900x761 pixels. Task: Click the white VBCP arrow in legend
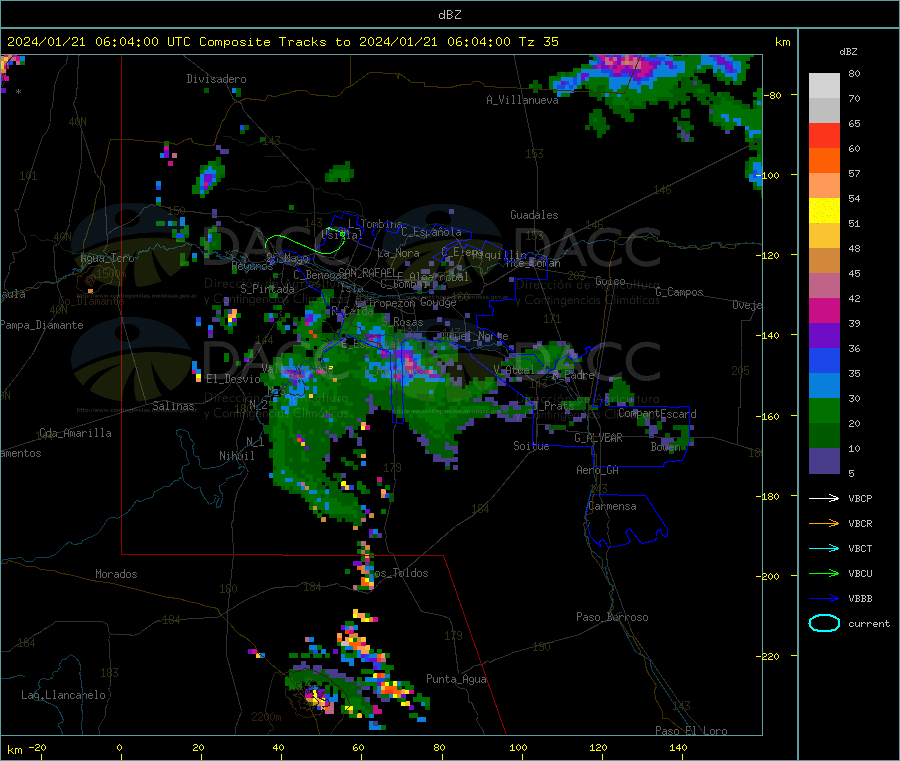tap(824, 498)
